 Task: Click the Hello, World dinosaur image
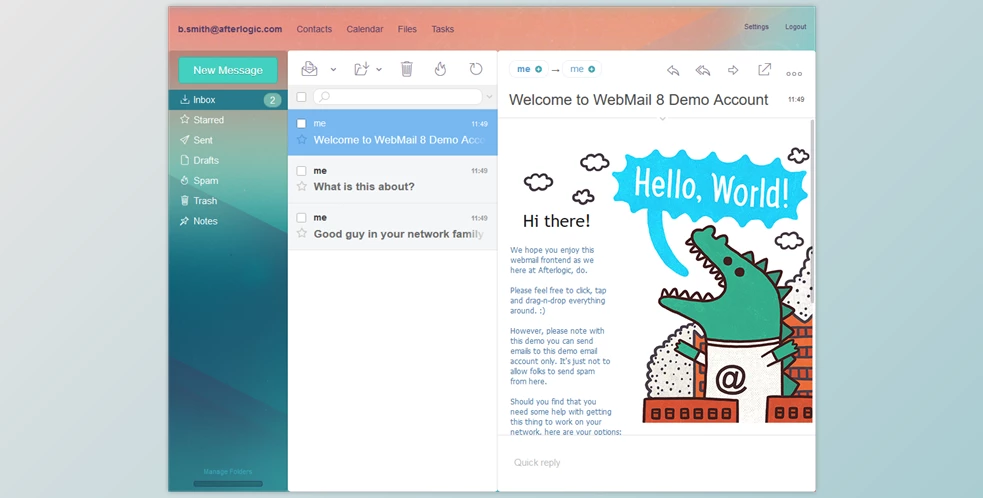(713, 285)
